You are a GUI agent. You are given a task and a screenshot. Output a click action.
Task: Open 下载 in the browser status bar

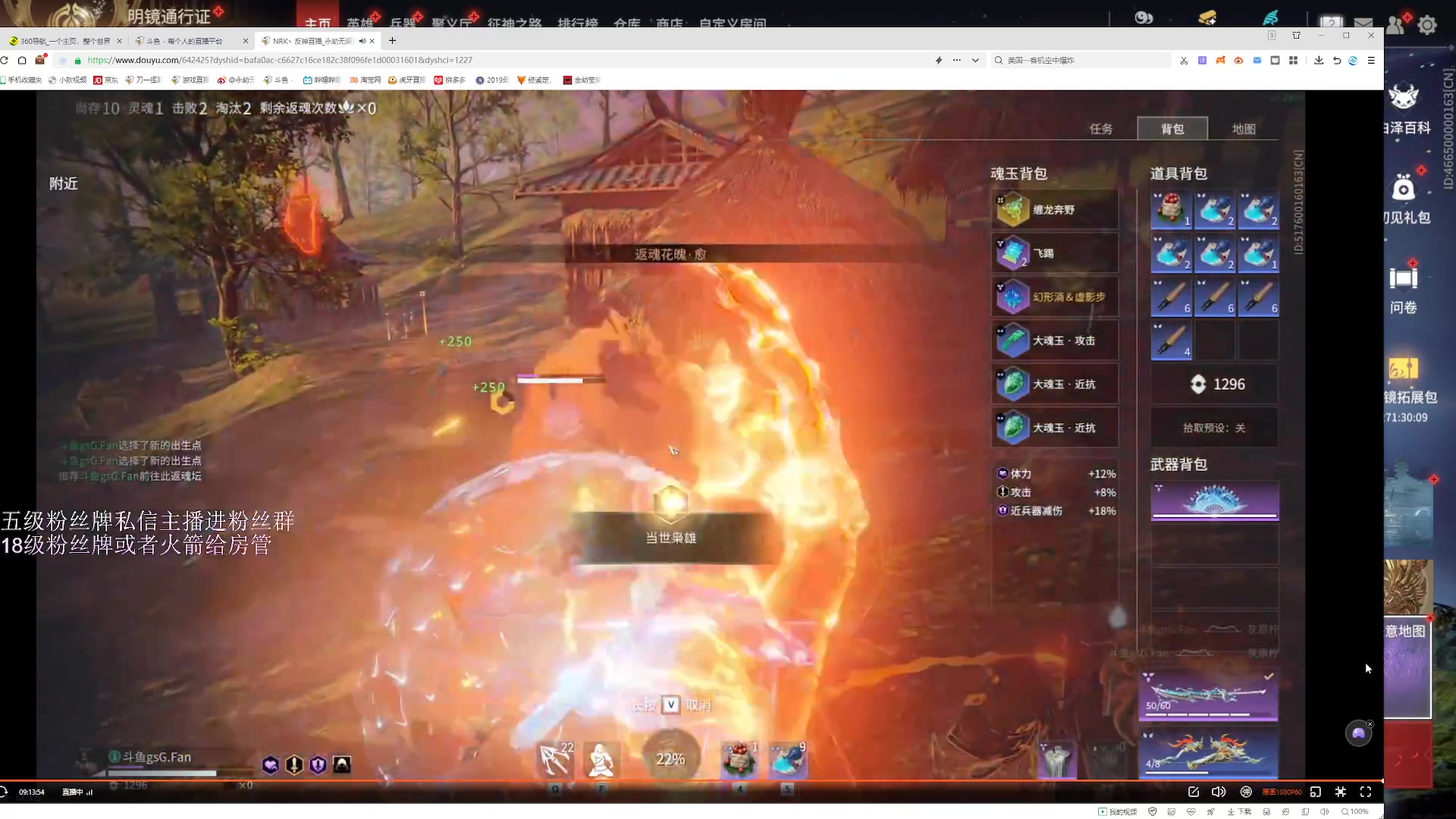point(1239,811)
